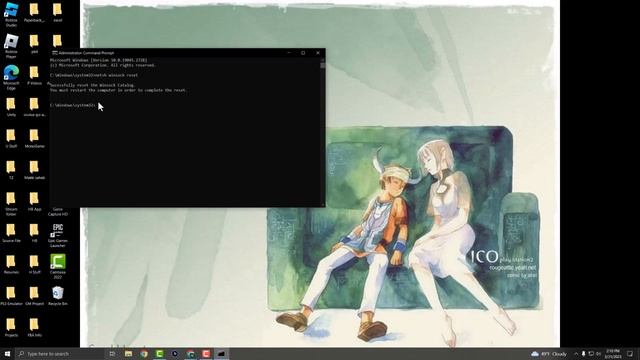
Task: Select the Source File folder on desktop
Action: (11, 233)
